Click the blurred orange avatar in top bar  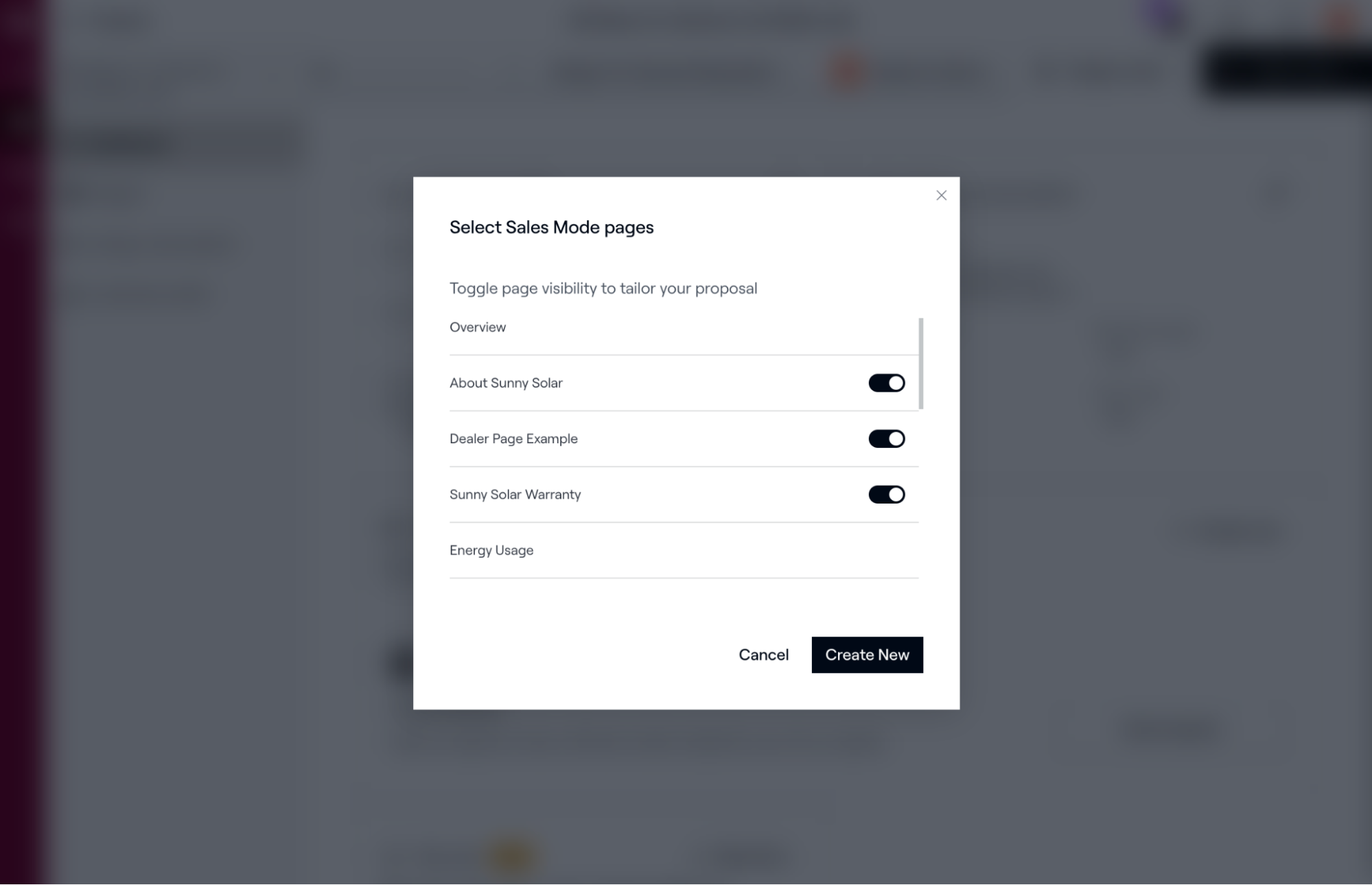(x=1340, y=19)
